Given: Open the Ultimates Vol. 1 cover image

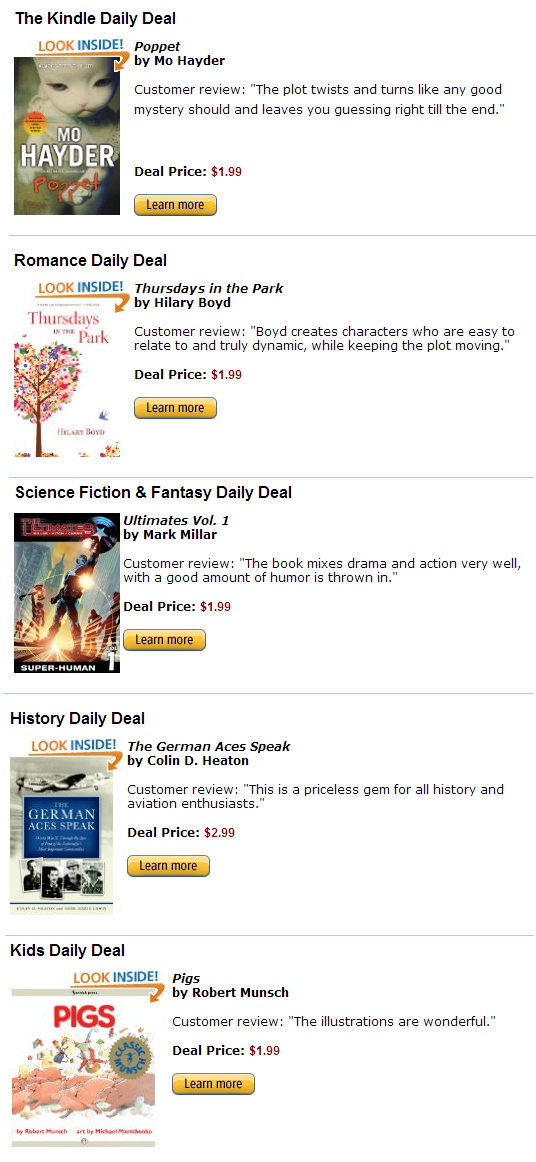Looking at the screenshot, I should pyautogui.click(x=67, y=593).
